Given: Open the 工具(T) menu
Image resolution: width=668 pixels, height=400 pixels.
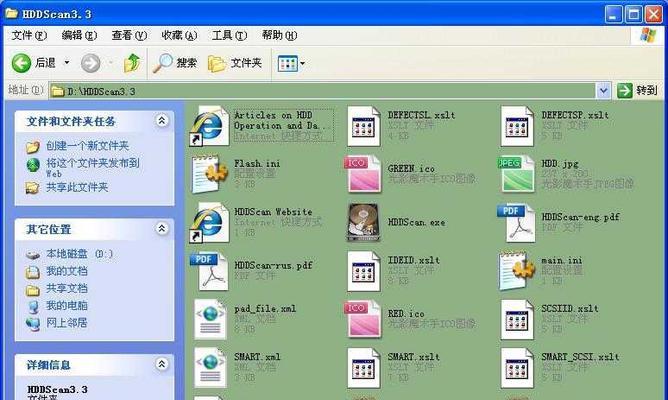Looking at the screenshot, I should (229, 35).
